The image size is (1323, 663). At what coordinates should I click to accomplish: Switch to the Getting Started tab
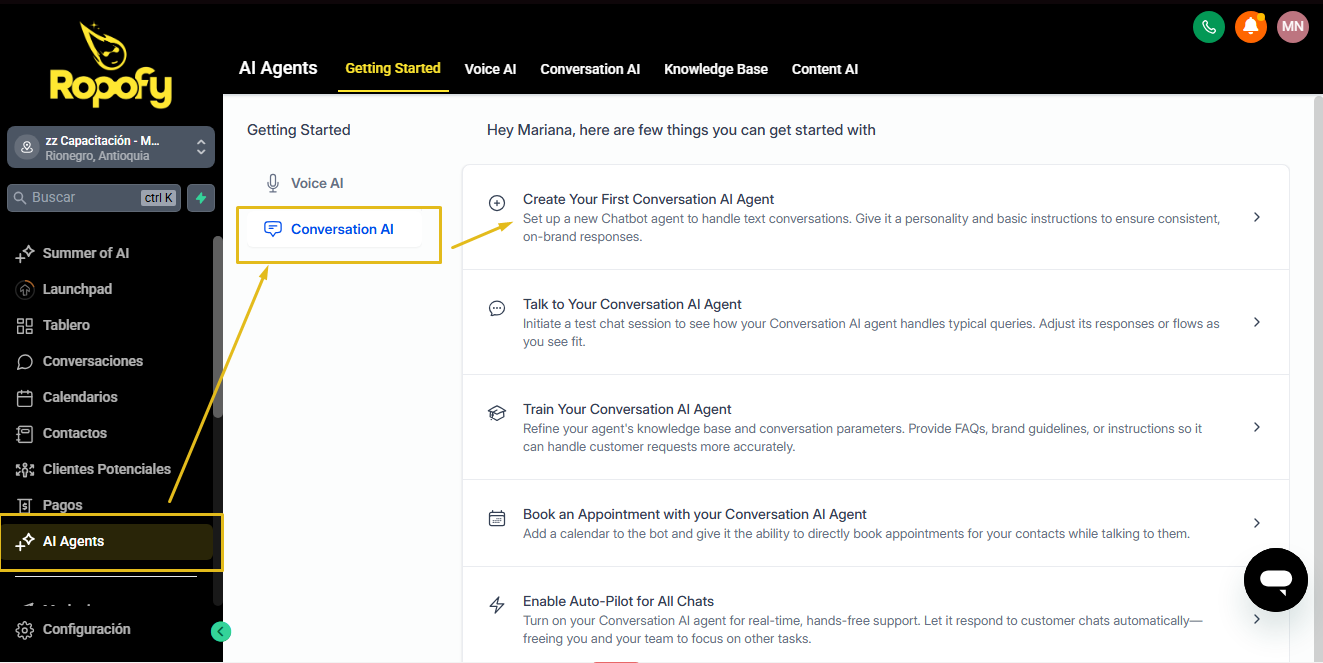pos(393,69)
